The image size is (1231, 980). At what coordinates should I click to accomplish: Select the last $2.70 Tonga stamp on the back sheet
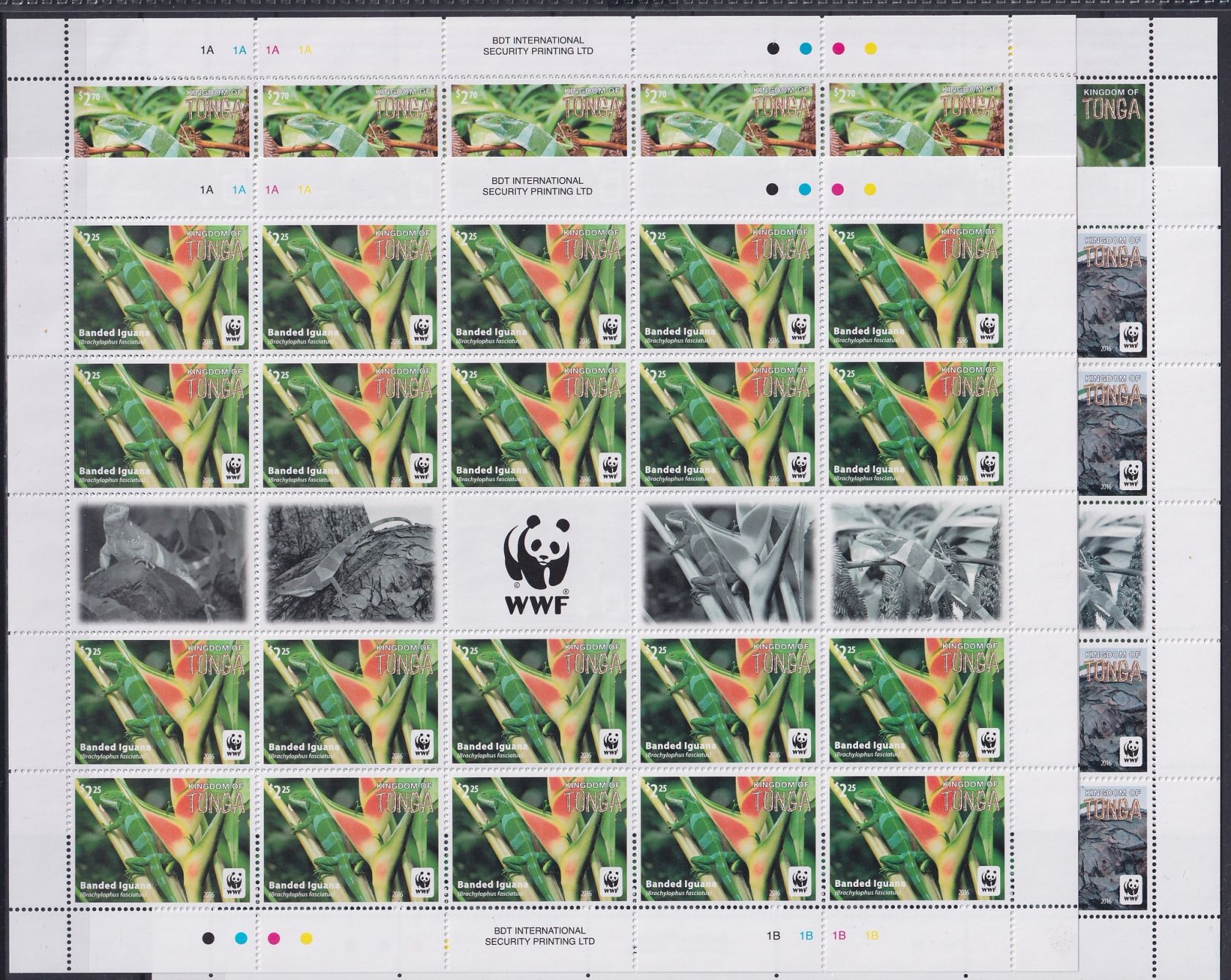pos(917,120)
